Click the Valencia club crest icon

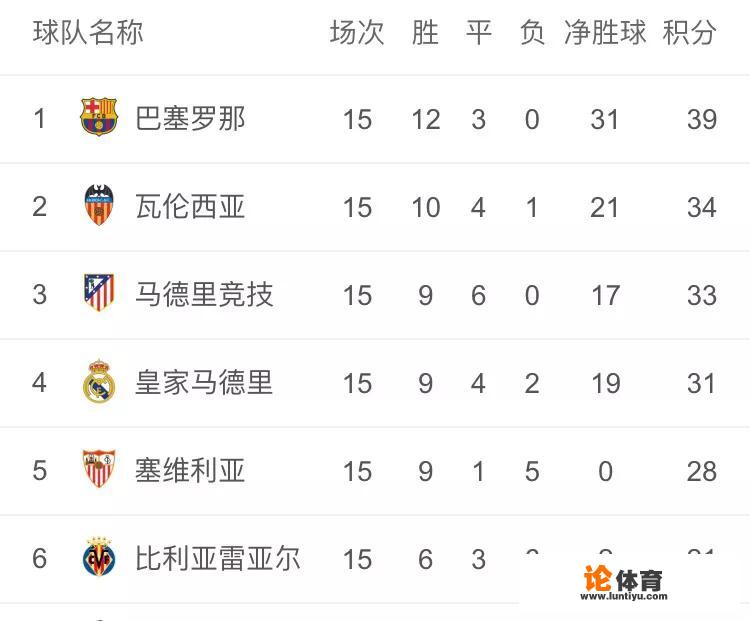pos(99,206)
